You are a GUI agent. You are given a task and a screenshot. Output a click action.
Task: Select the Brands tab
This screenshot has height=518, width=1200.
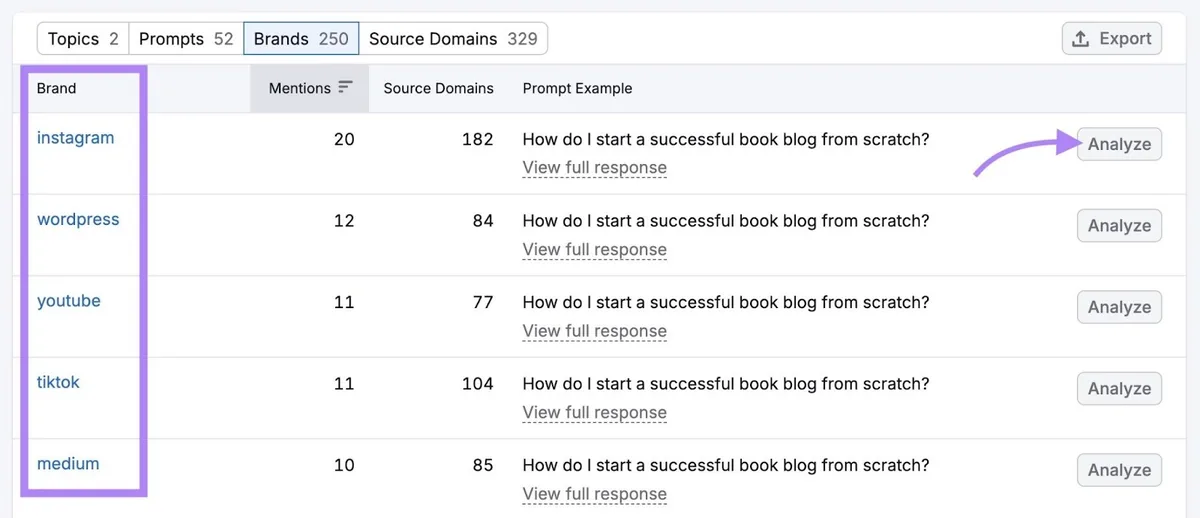pyautogui.click(x=301, y=39)
